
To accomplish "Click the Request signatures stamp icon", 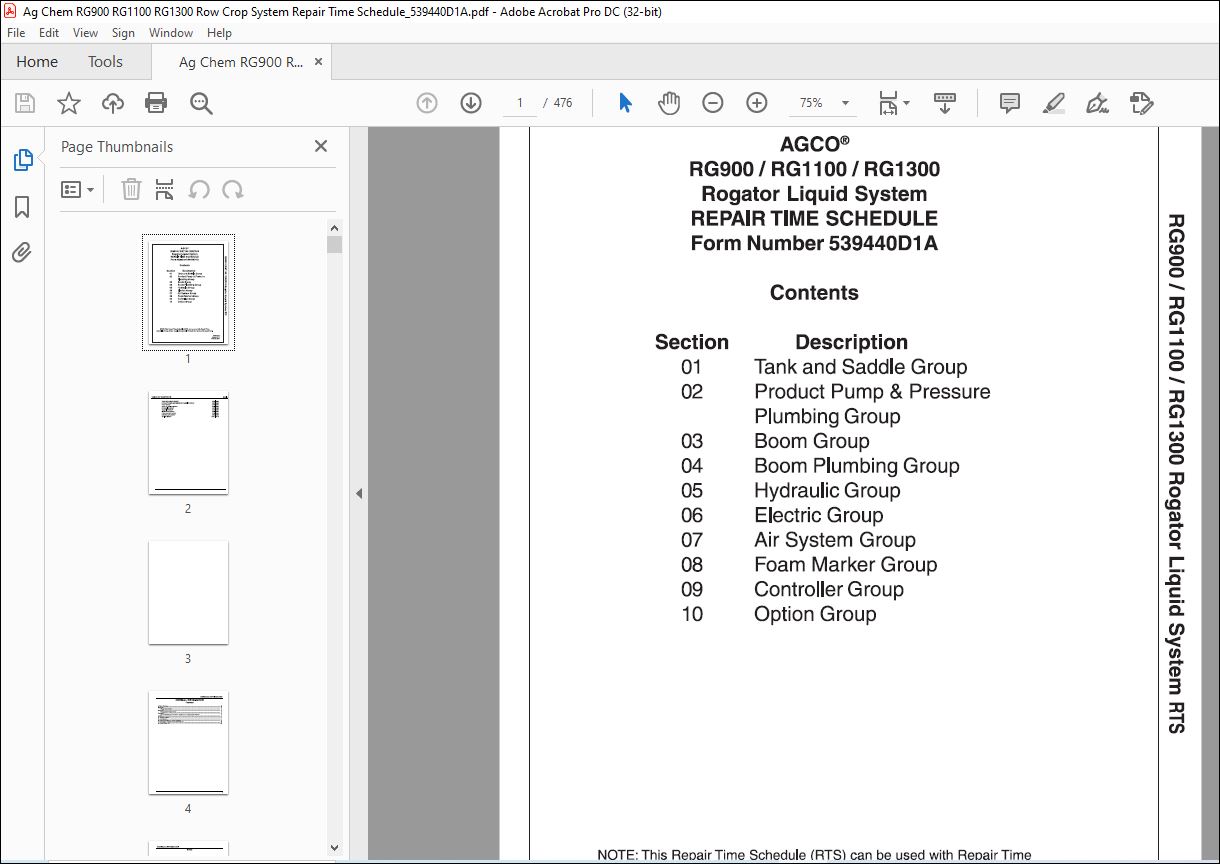I will click(1141, 103).
